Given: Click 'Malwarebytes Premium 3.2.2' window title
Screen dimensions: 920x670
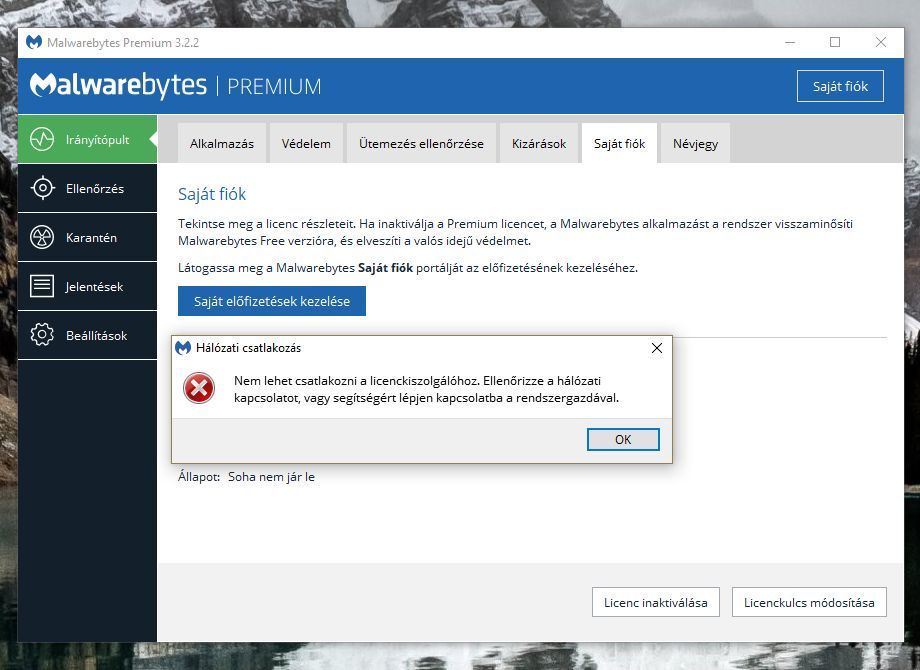Looking at the screenshot, I should tap(123, 43).
